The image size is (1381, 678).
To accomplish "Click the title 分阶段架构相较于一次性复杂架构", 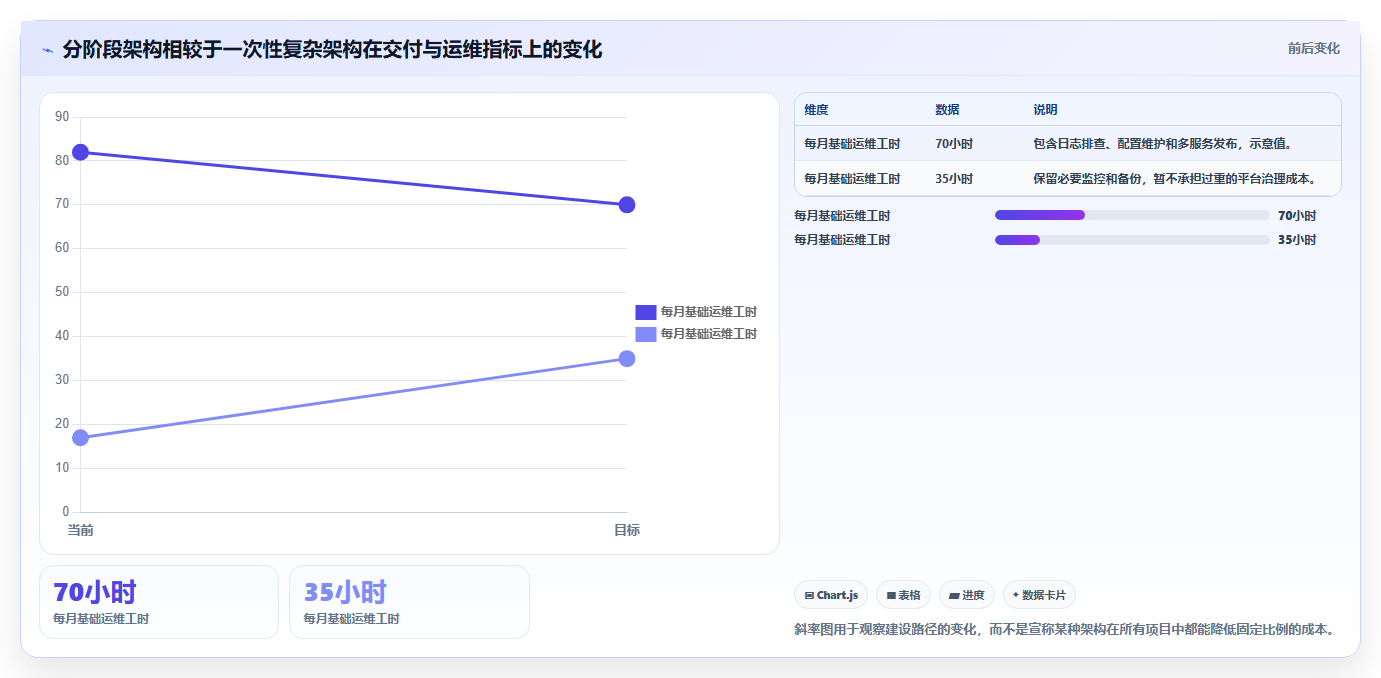I will pos(332,49).
